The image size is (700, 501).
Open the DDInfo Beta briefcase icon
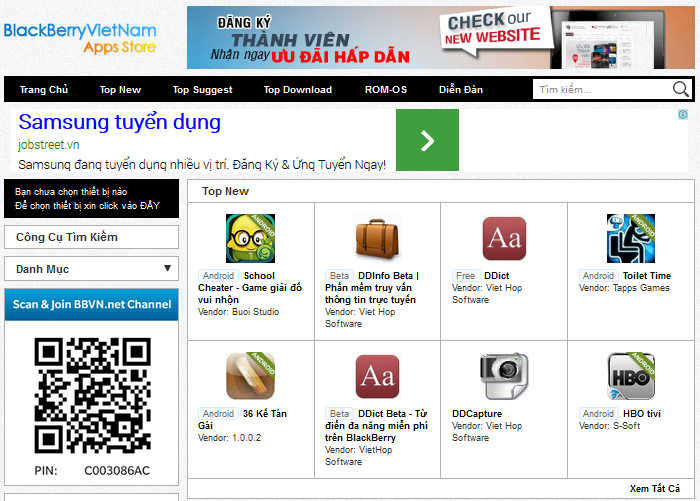[377, 238]
